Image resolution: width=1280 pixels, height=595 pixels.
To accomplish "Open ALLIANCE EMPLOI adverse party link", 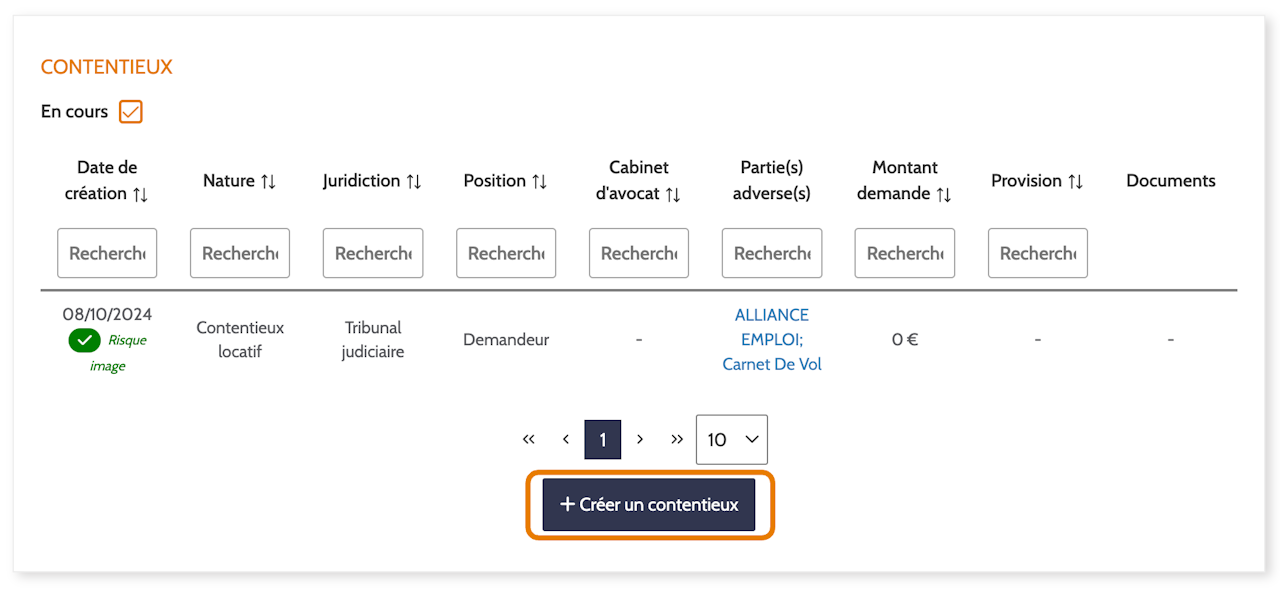I will click(x=772, y=327).
